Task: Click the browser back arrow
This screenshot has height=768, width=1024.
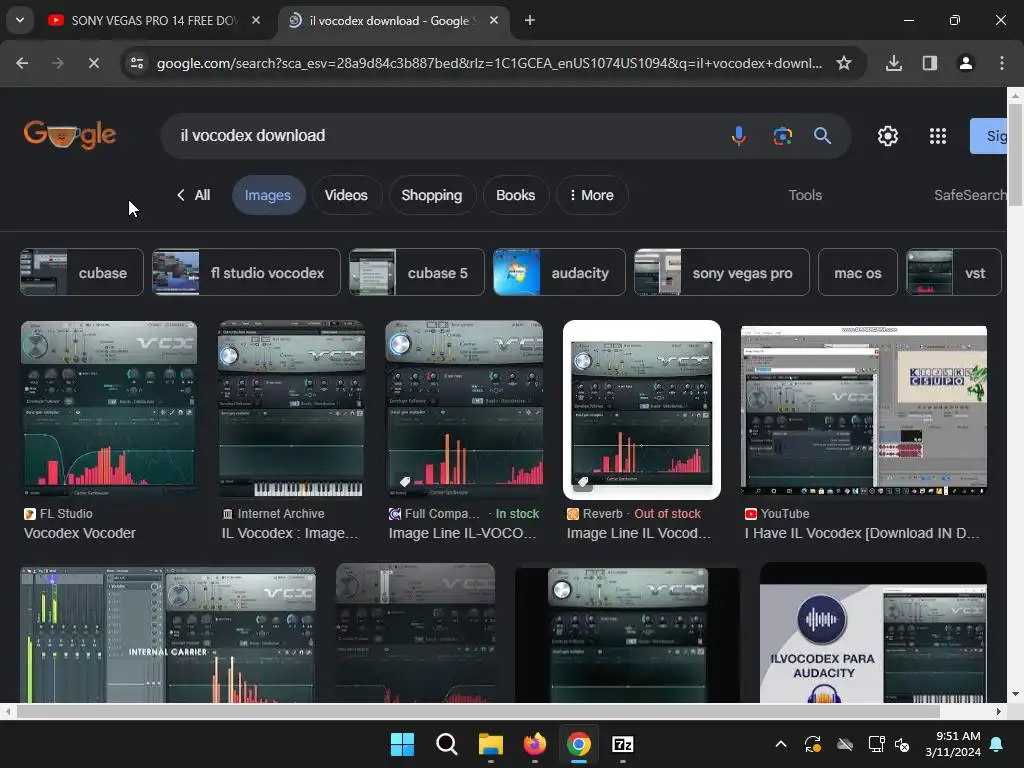Action: [22, 63]
